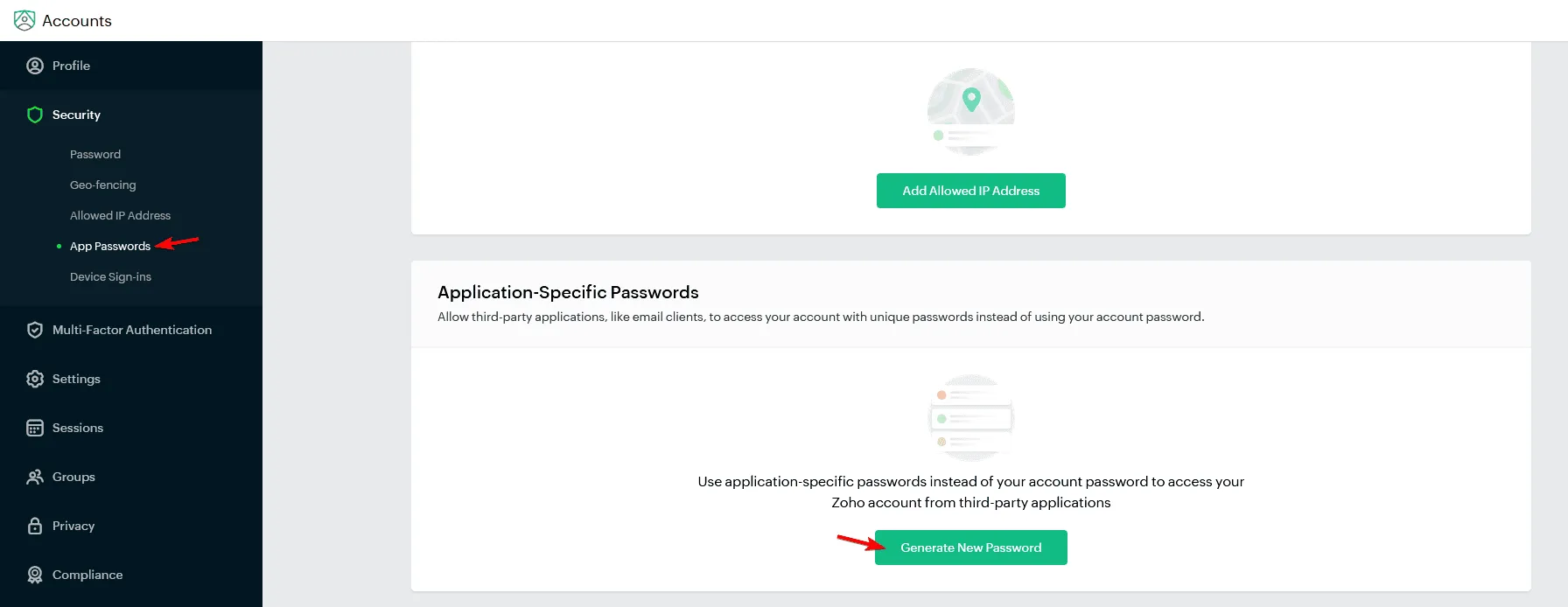The image size is (1568, 607).
Task: Click the Generate New Password button
Action: coord(970,547)
